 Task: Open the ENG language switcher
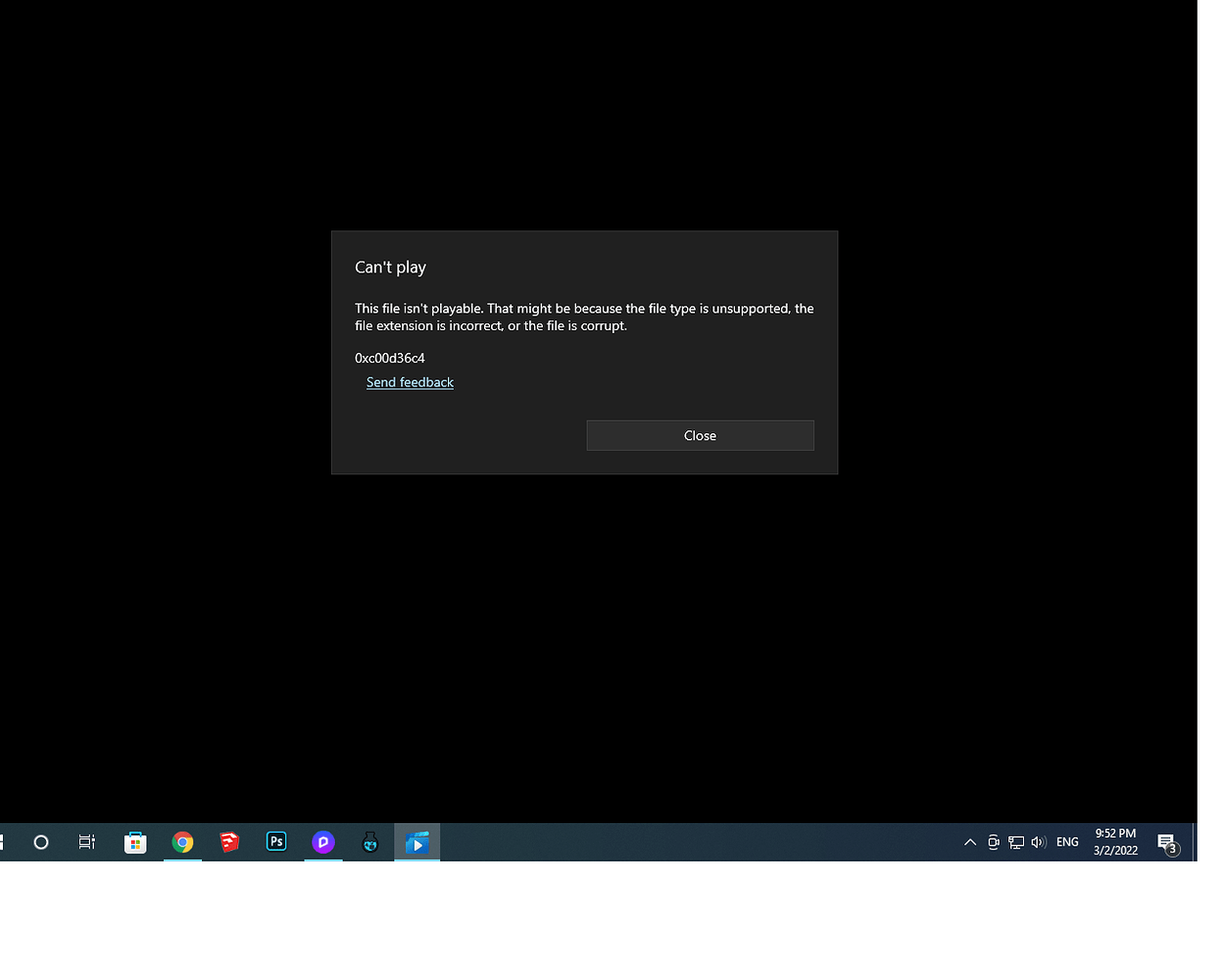pos(1066,842)
